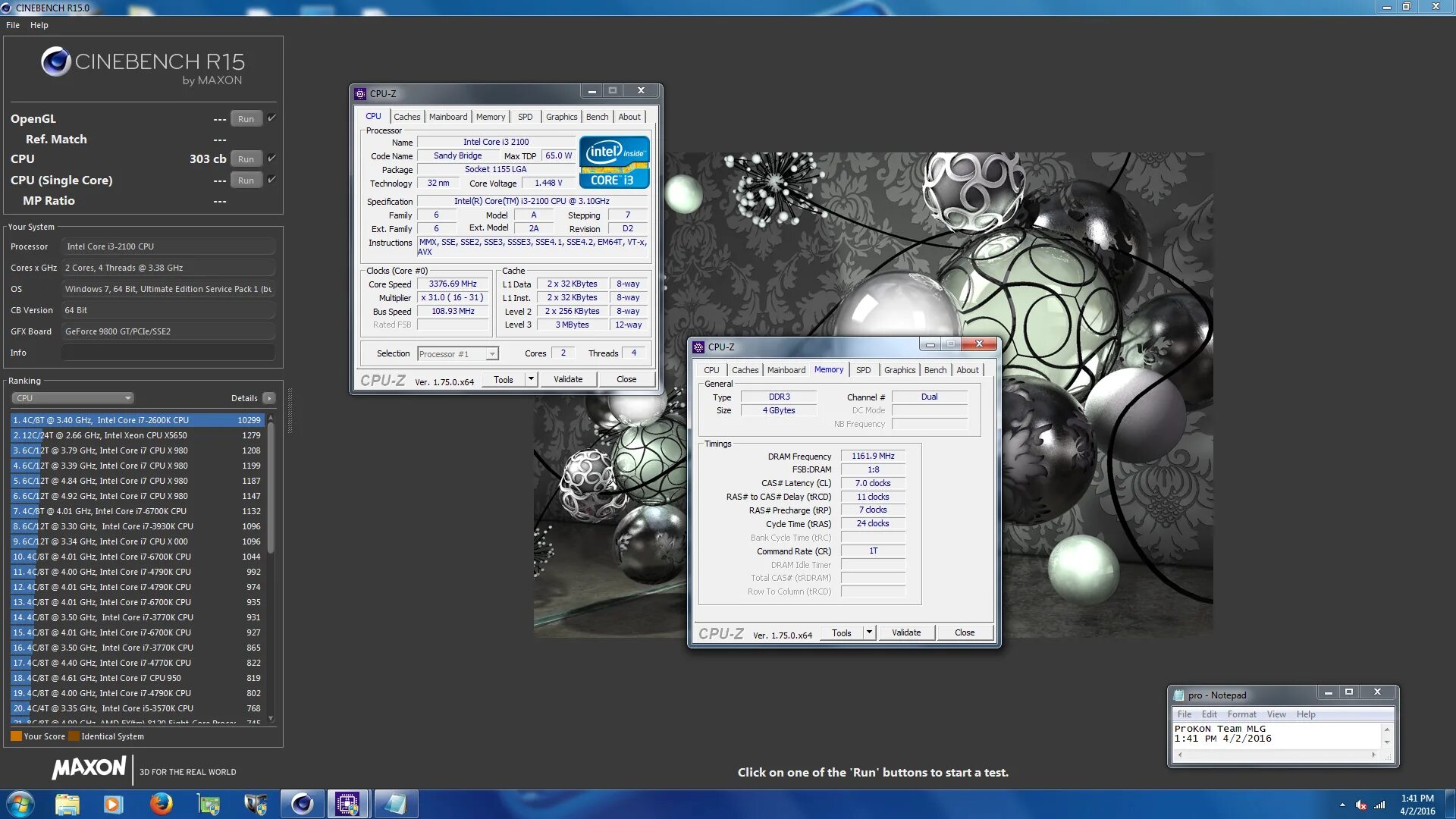Select ranking entry Intel Core i5-3570K CPU

137,708
